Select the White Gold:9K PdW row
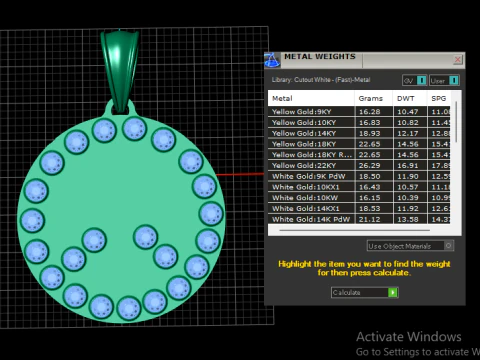This screenshot has width=480, height=360. 359,176
